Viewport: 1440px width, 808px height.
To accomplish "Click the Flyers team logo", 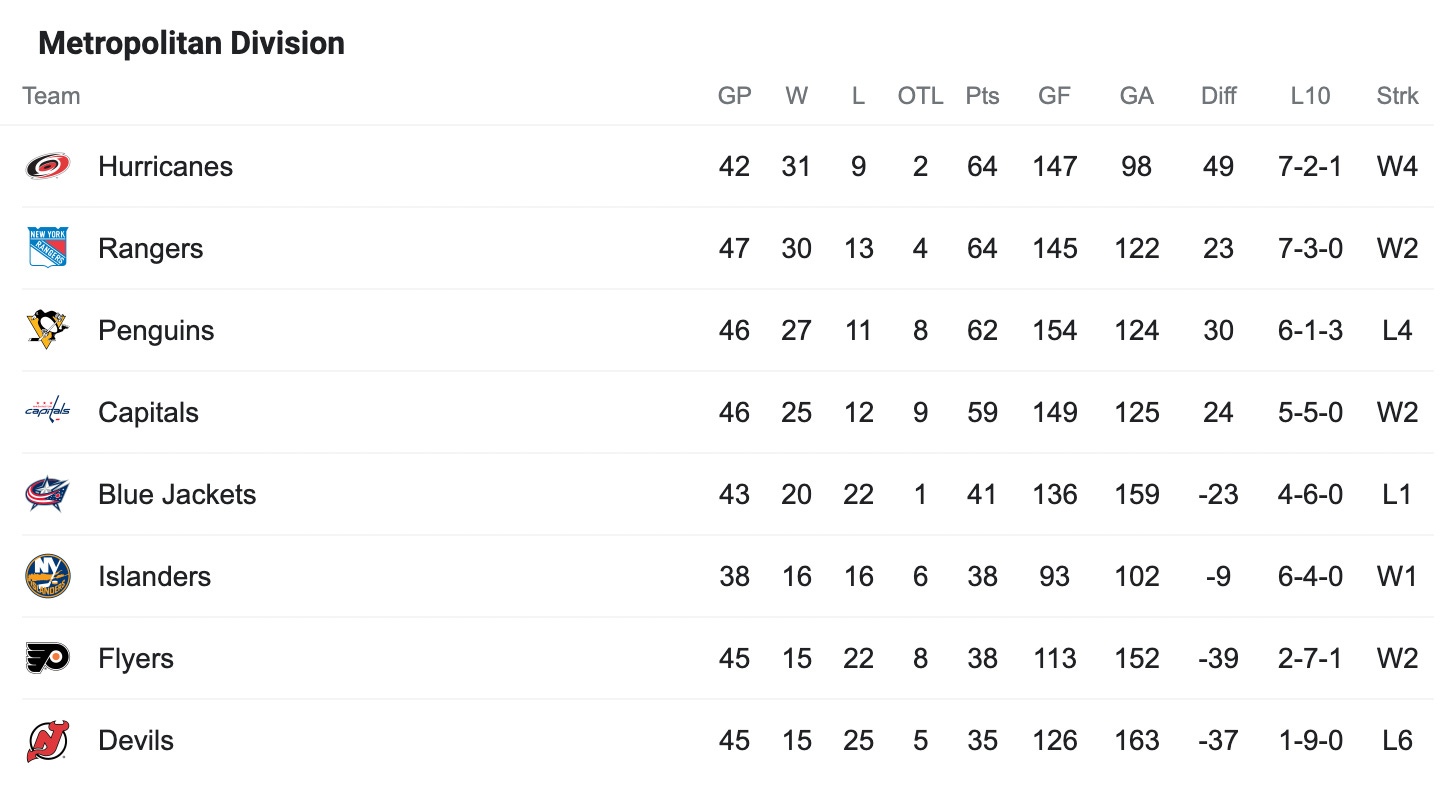I will pos(48,658).
